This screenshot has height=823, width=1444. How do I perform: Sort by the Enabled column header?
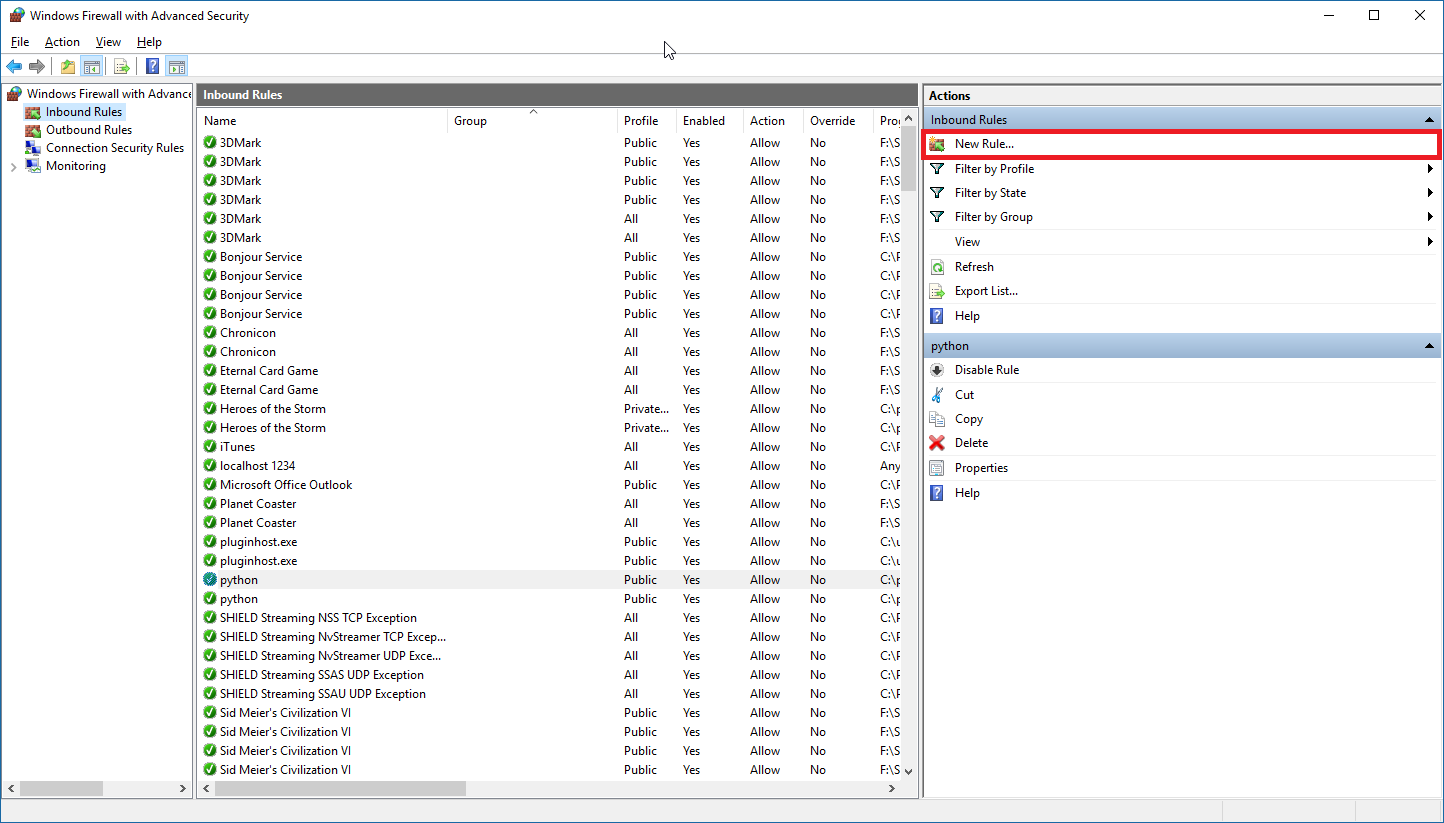pos(710,121)
